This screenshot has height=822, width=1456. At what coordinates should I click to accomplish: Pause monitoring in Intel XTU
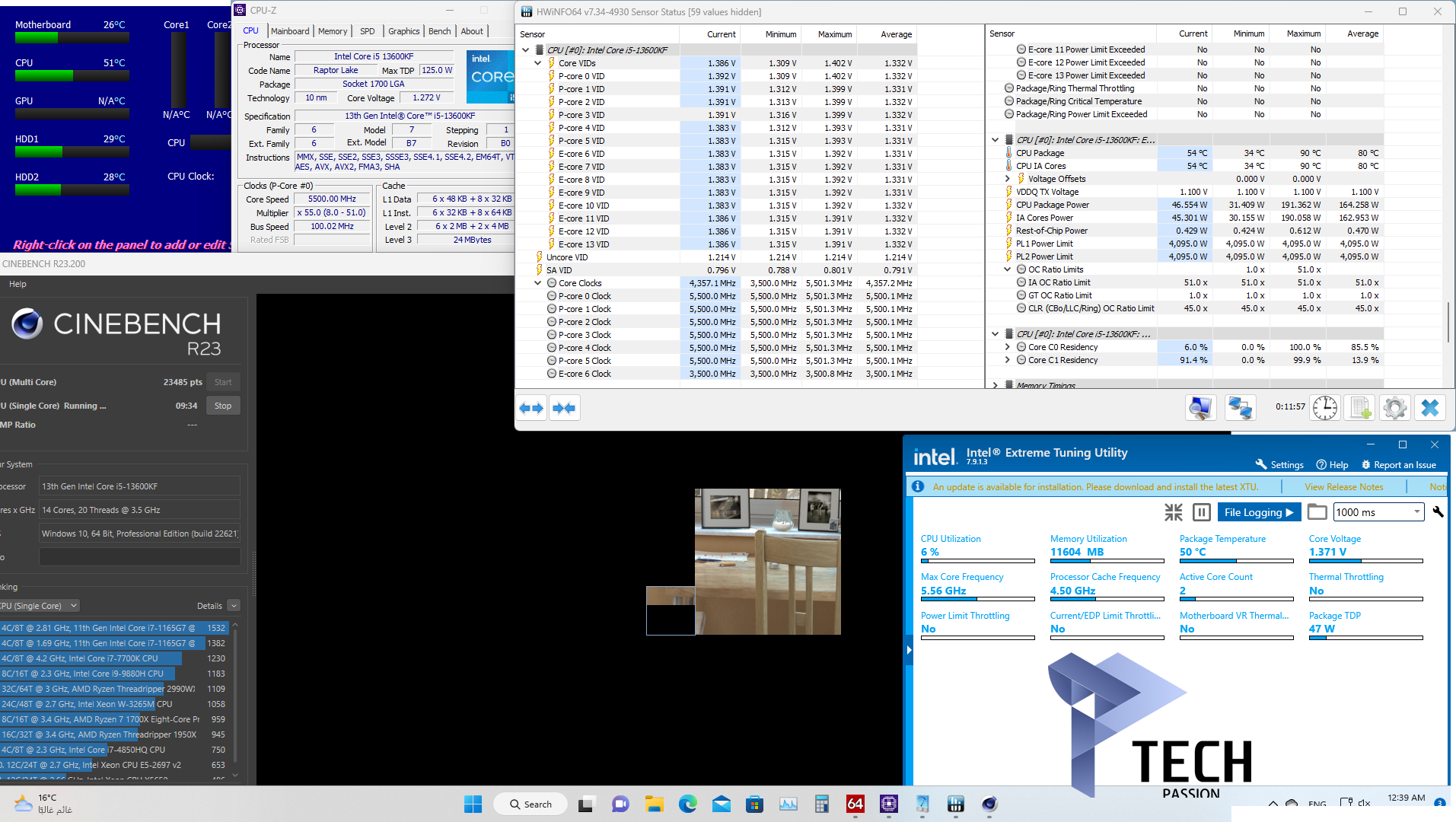(1201, 512)
